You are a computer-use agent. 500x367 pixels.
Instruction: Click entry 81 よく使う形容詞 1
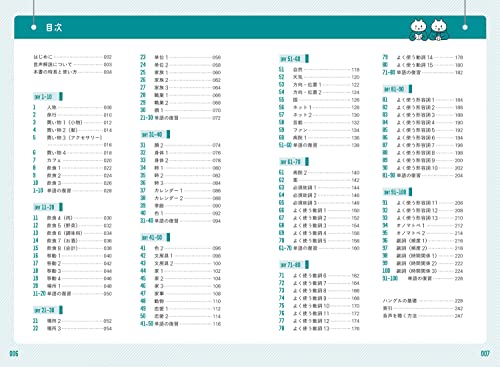[423, 100]
